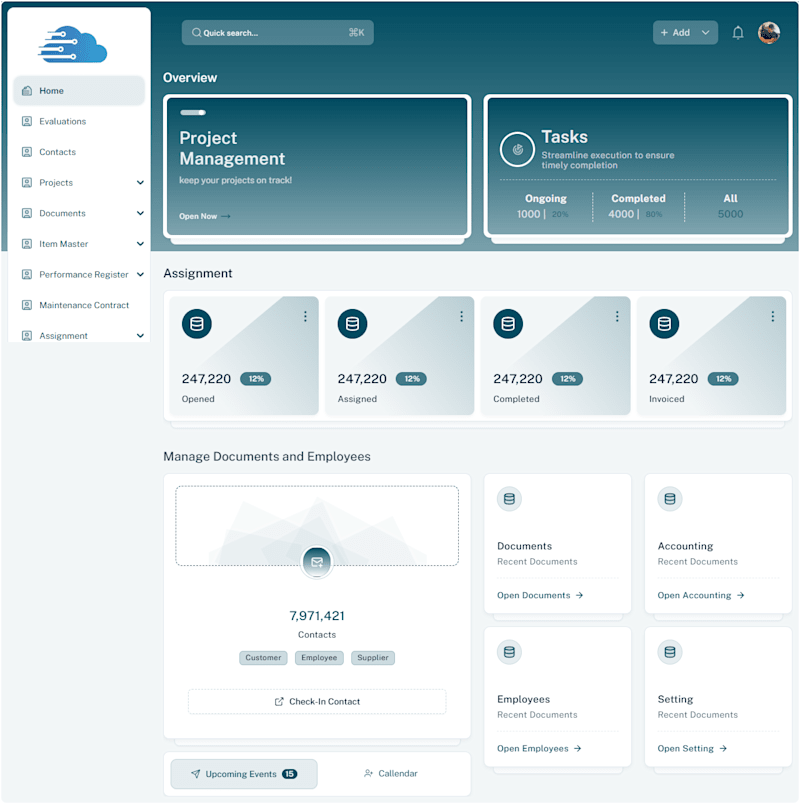Expand the Assignment menu chevron

[140, 336]
